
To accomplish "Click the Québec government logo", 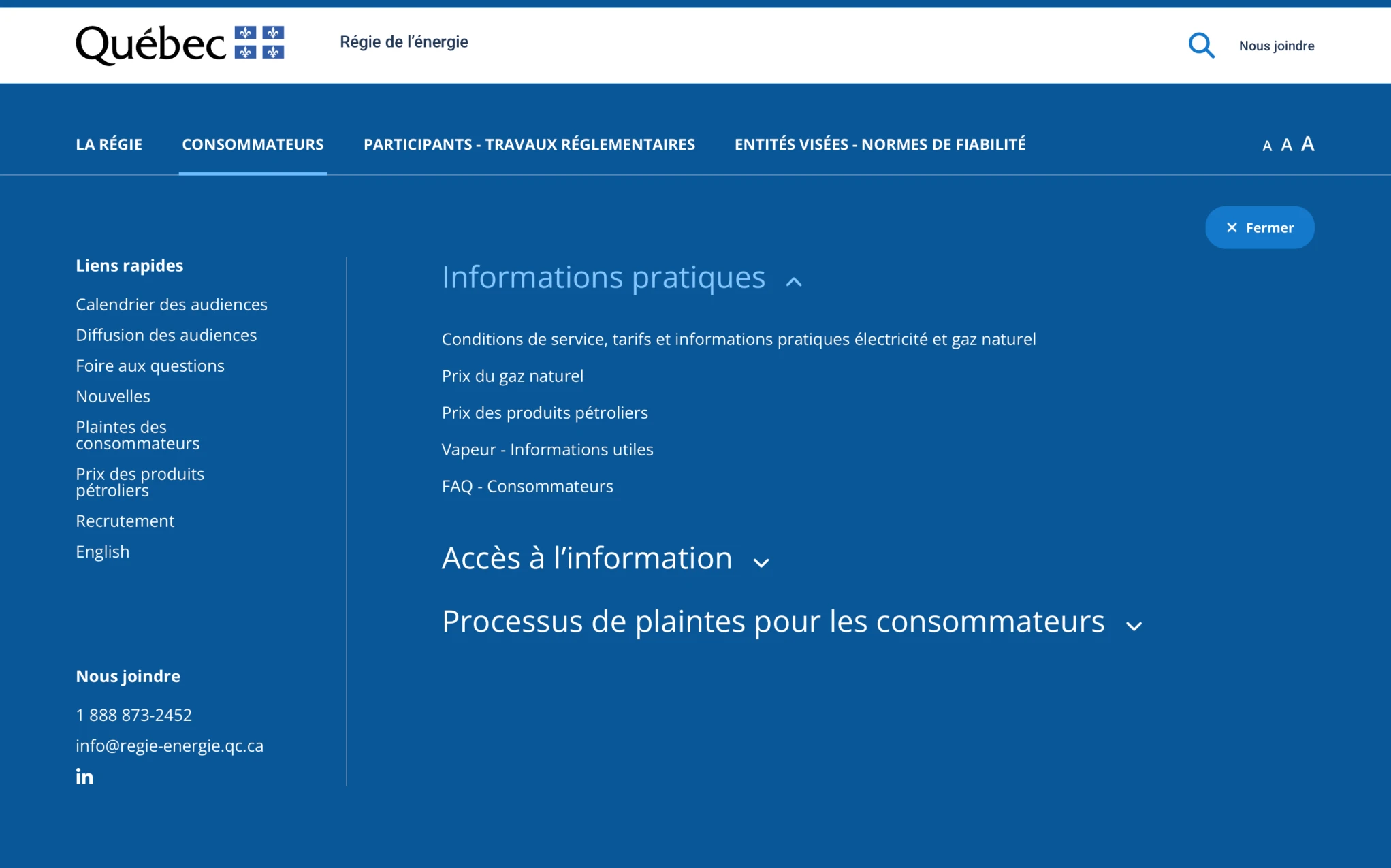I will tap(180, 44).
